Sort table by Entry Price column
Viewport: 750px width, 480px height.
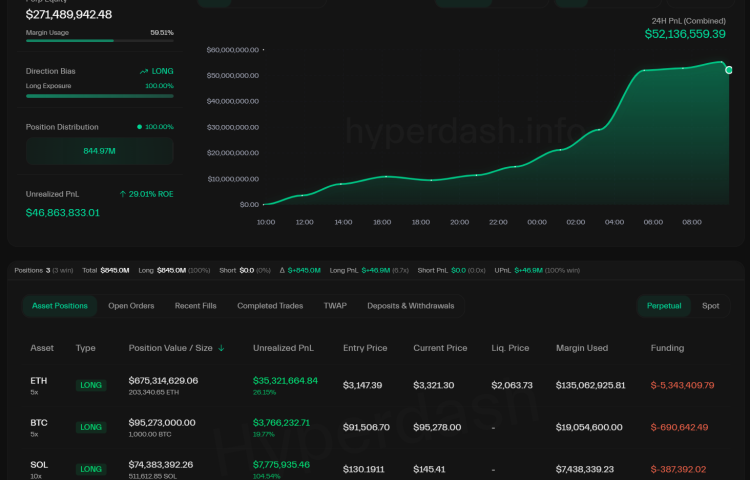point(366,348)
